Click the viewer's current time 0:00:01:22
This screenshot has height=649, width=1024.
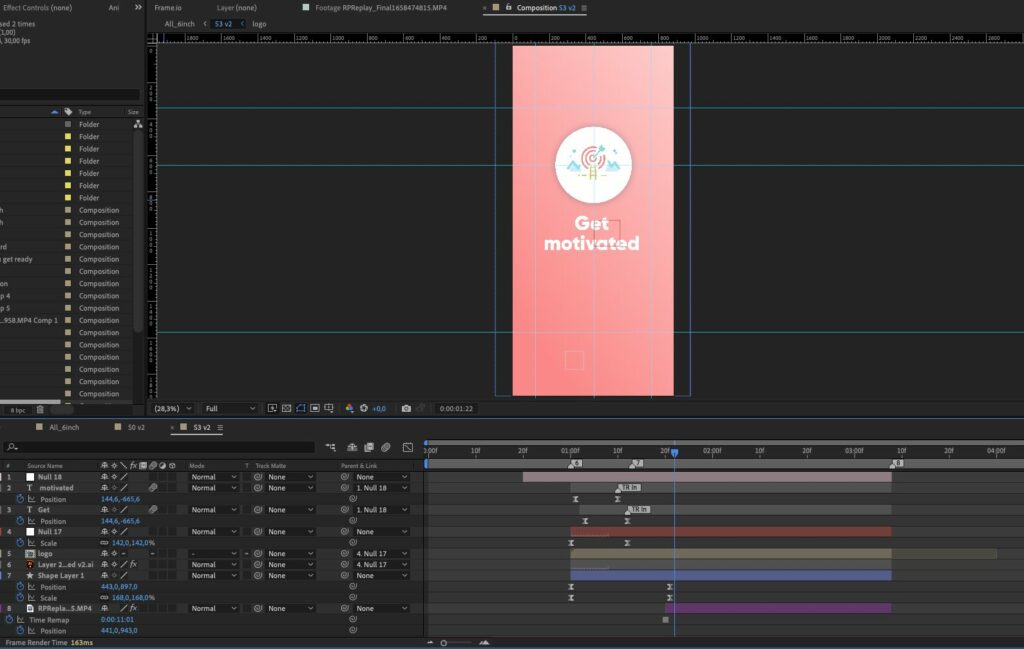(456, 408)
